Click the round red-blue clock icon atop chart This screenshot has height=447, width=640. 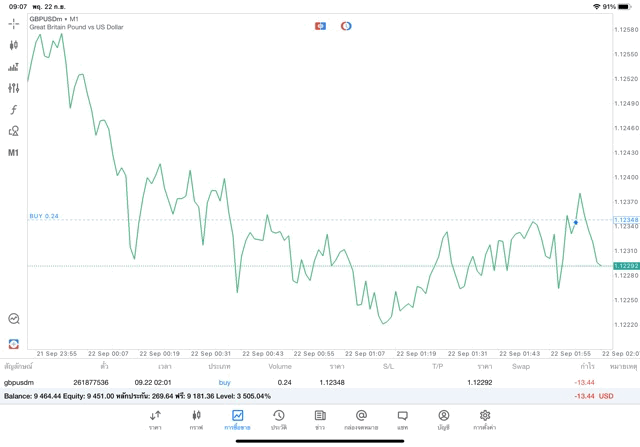[346, 26]
